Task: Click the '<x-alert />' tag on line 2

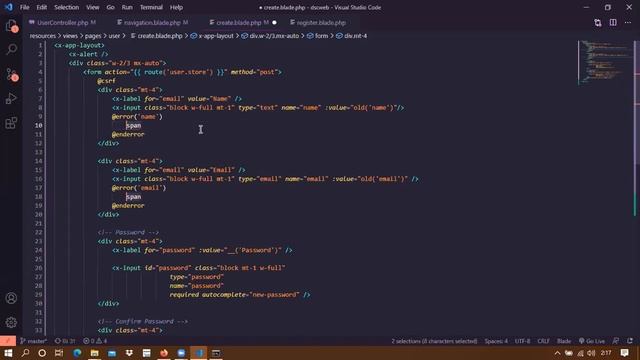Action: (89, 54)
